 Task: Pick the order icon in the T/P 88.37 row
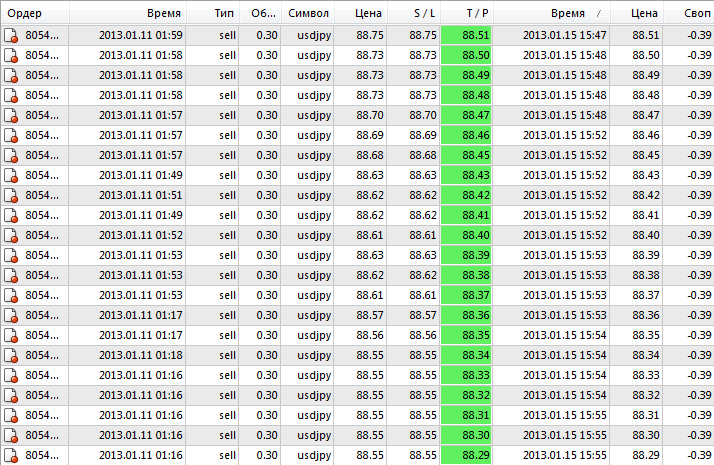[x=11, y=296]
